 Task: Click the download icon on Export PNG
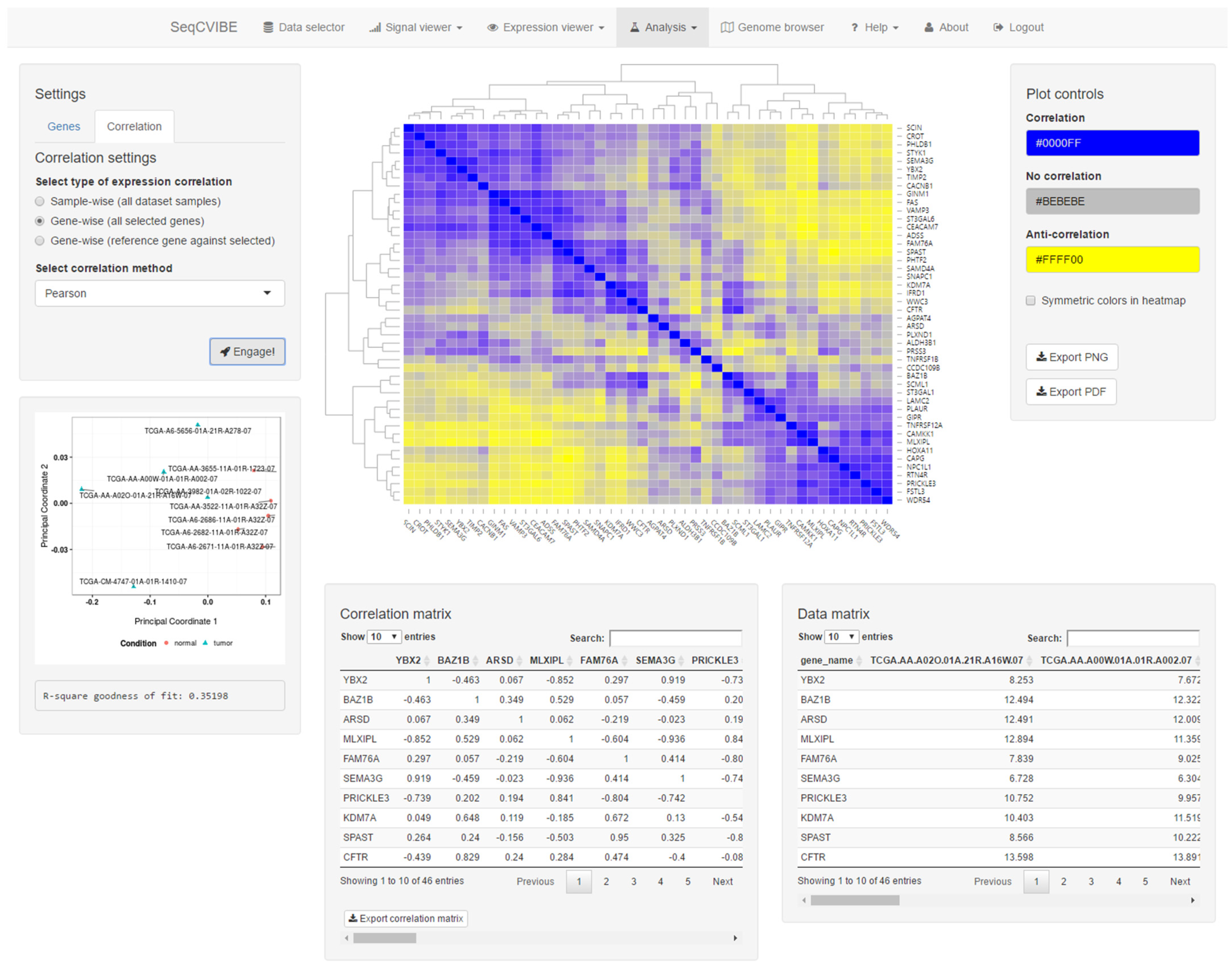pyautogui.click(x=1041, y=356)
